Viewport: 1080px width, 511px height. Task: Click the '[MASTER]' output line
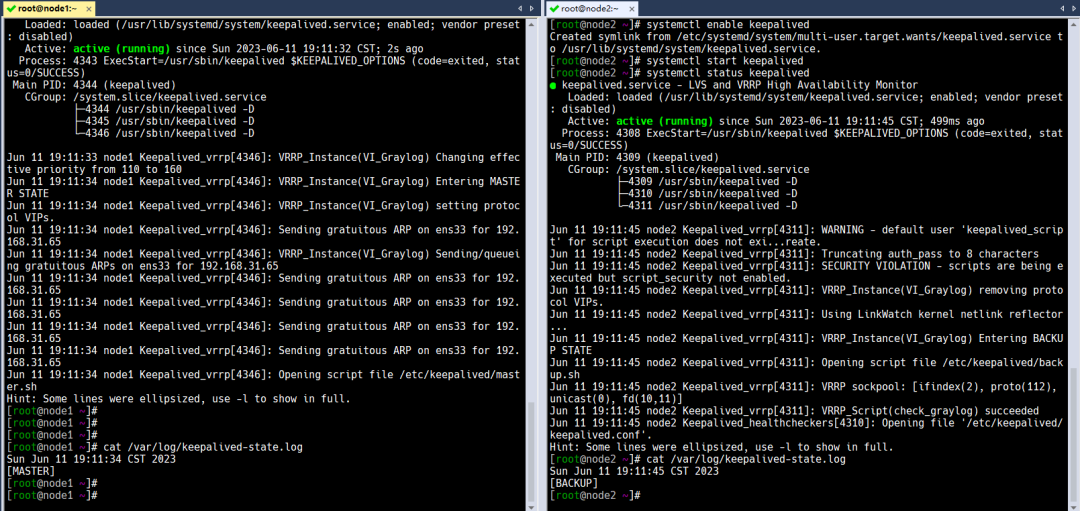pyautogui.click(x=30, y=471)
